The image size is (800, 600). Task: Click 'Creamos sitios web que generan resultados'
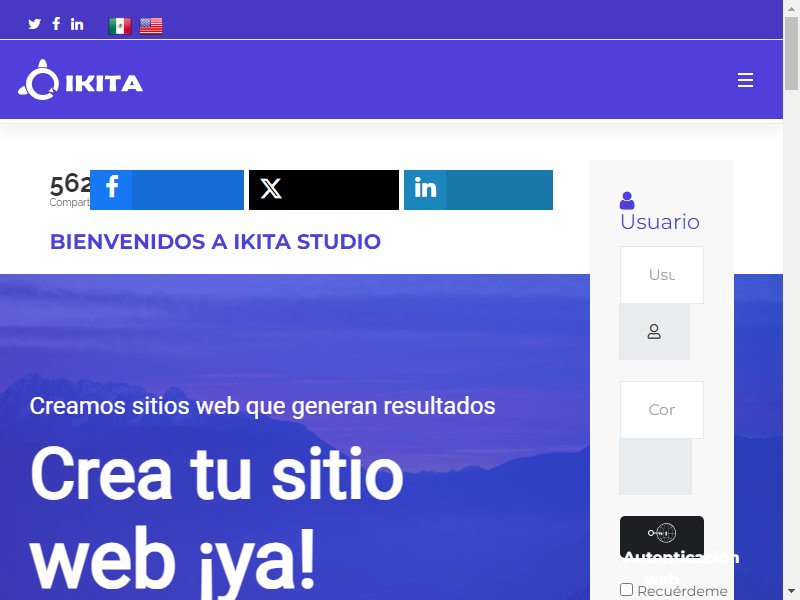click(x=262, y=406)
